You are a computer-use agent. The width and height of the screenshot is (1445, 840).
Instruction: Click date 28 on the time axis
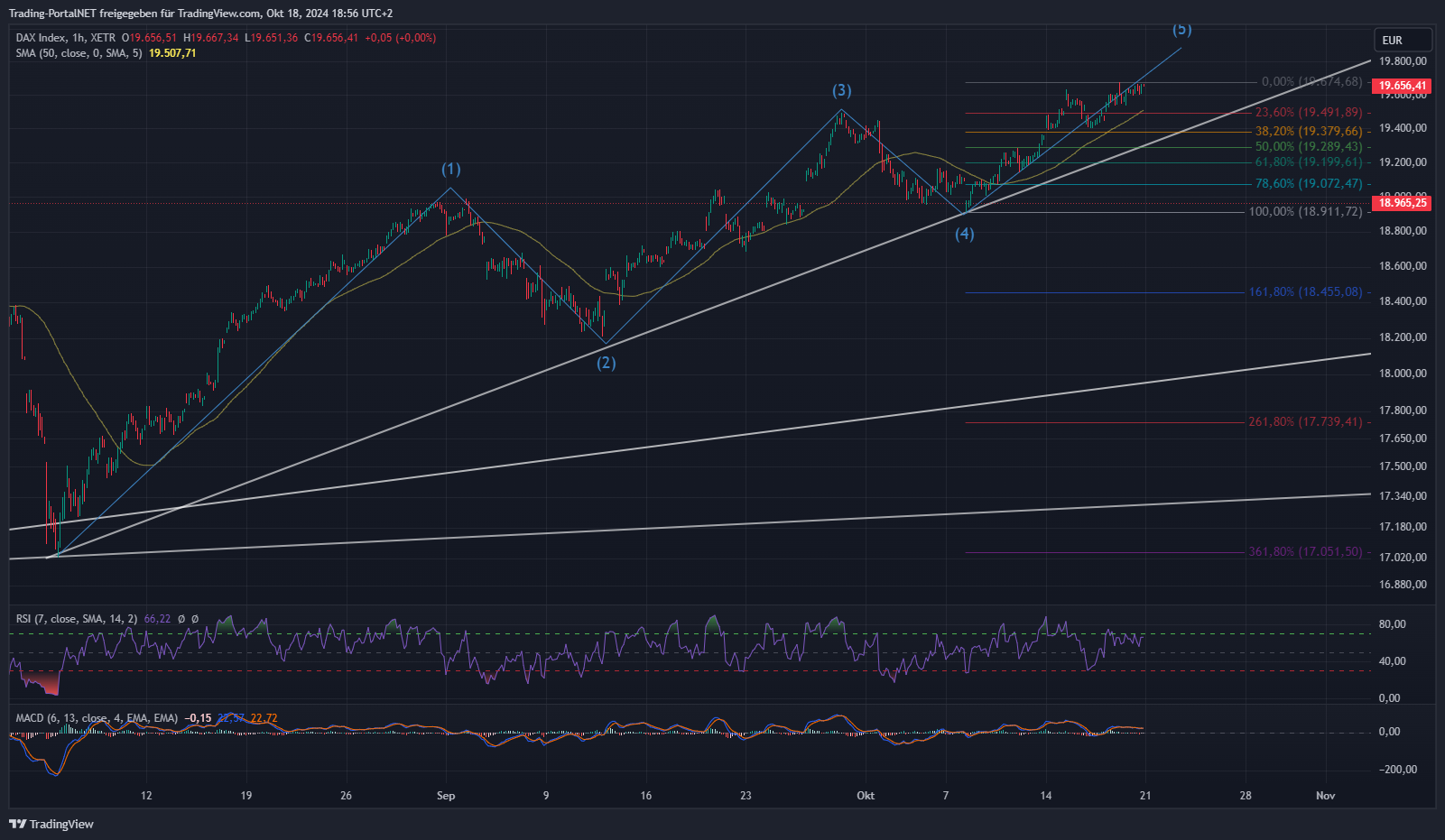1246,796
